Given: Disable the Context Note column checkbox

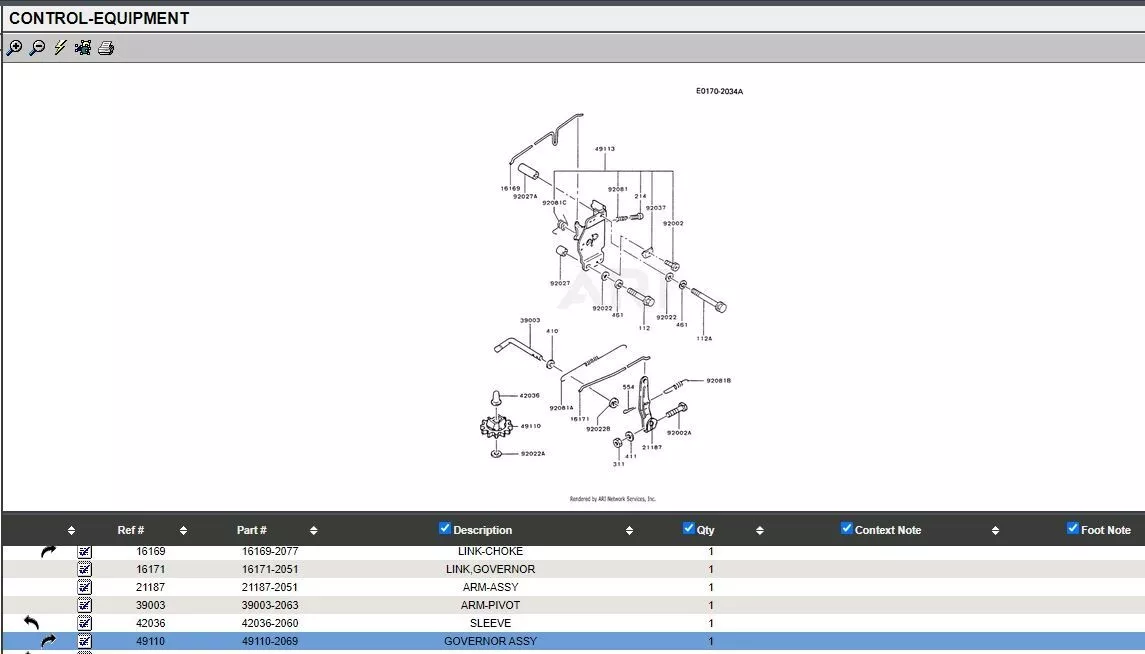Looking at the screenshot, I should [x=847, y=528].
